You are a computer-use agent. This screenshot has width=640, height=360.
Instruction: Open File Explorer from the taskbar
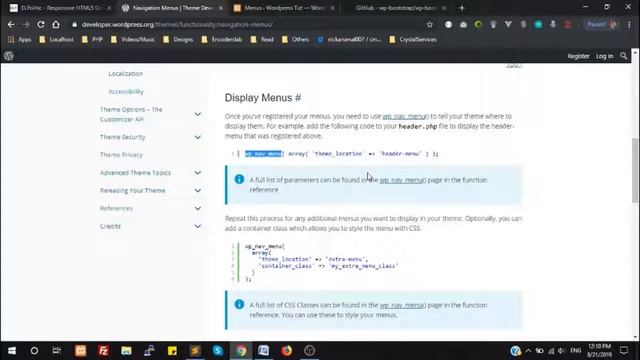pos(126,351)
